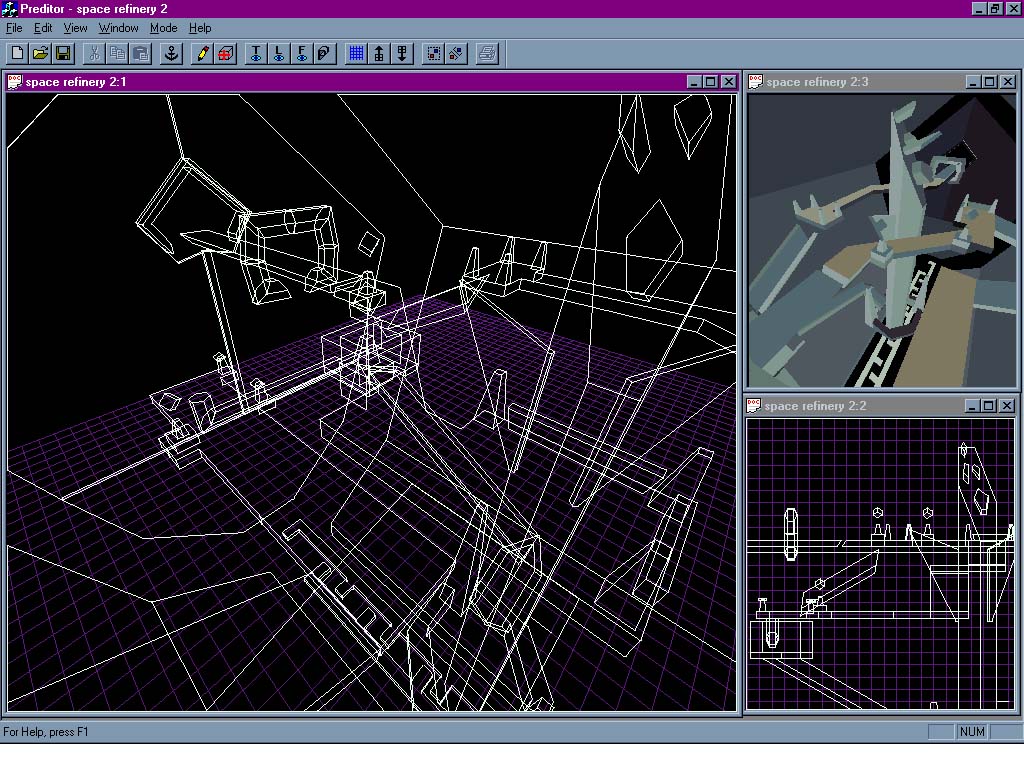Click the space refinery 2:3 window title bar
Image resolution: width=1024 pixels, height=768 pixels.
(850, 82)
